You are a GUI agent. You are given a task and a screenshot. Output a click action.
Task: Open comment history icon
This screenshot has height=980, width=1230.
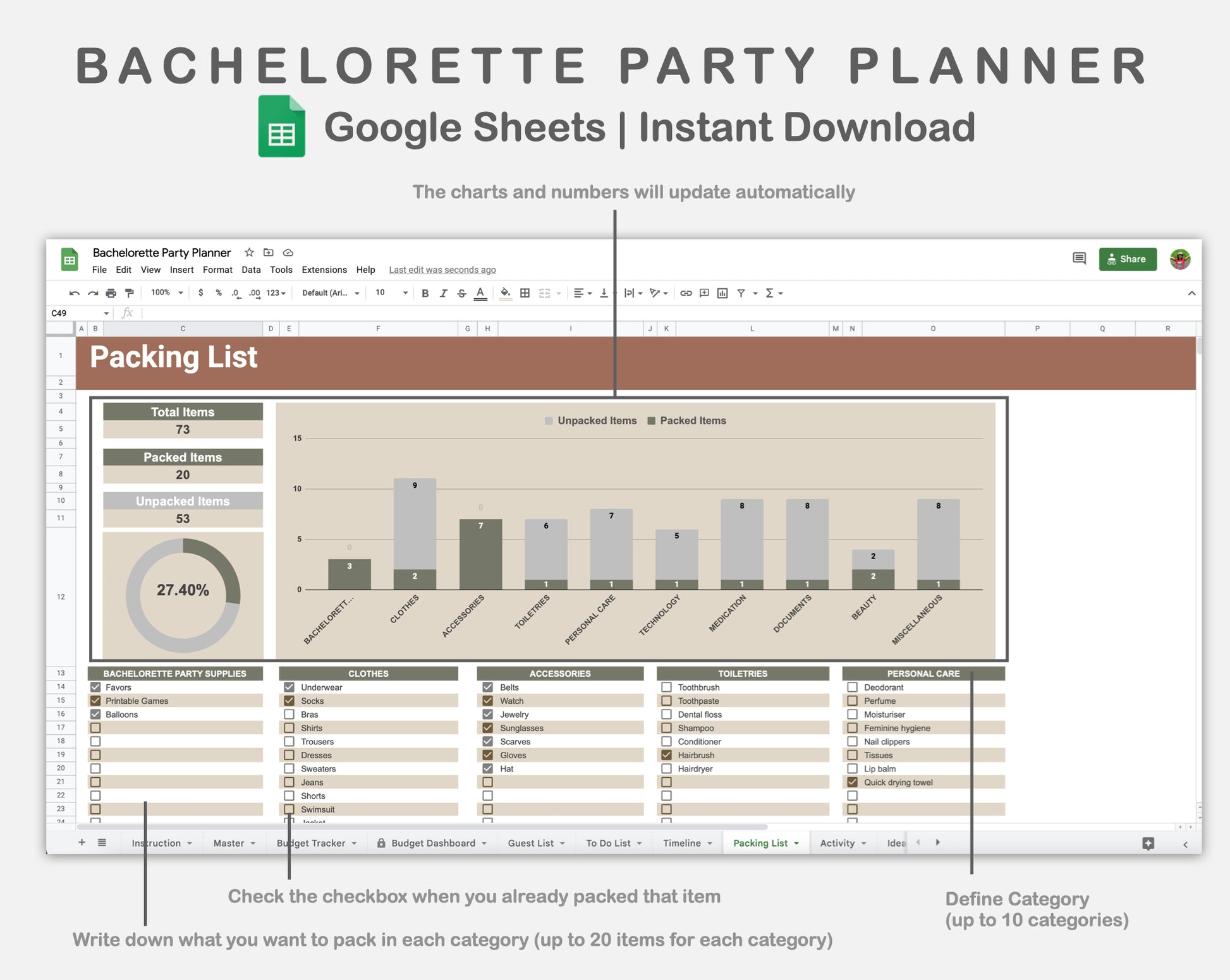click(1079, 258)
